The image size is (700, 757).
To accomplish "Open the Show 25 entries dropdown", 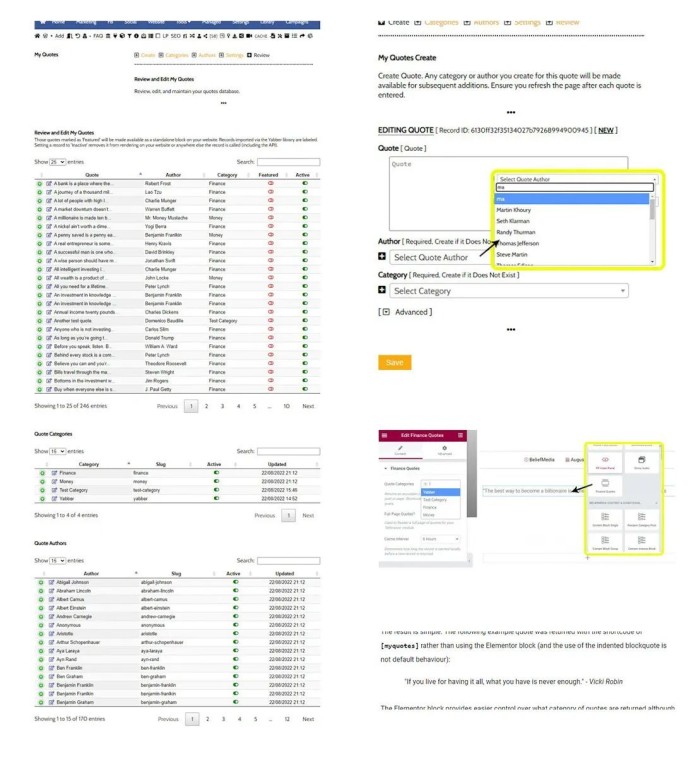I will click(x=57, y=161).
